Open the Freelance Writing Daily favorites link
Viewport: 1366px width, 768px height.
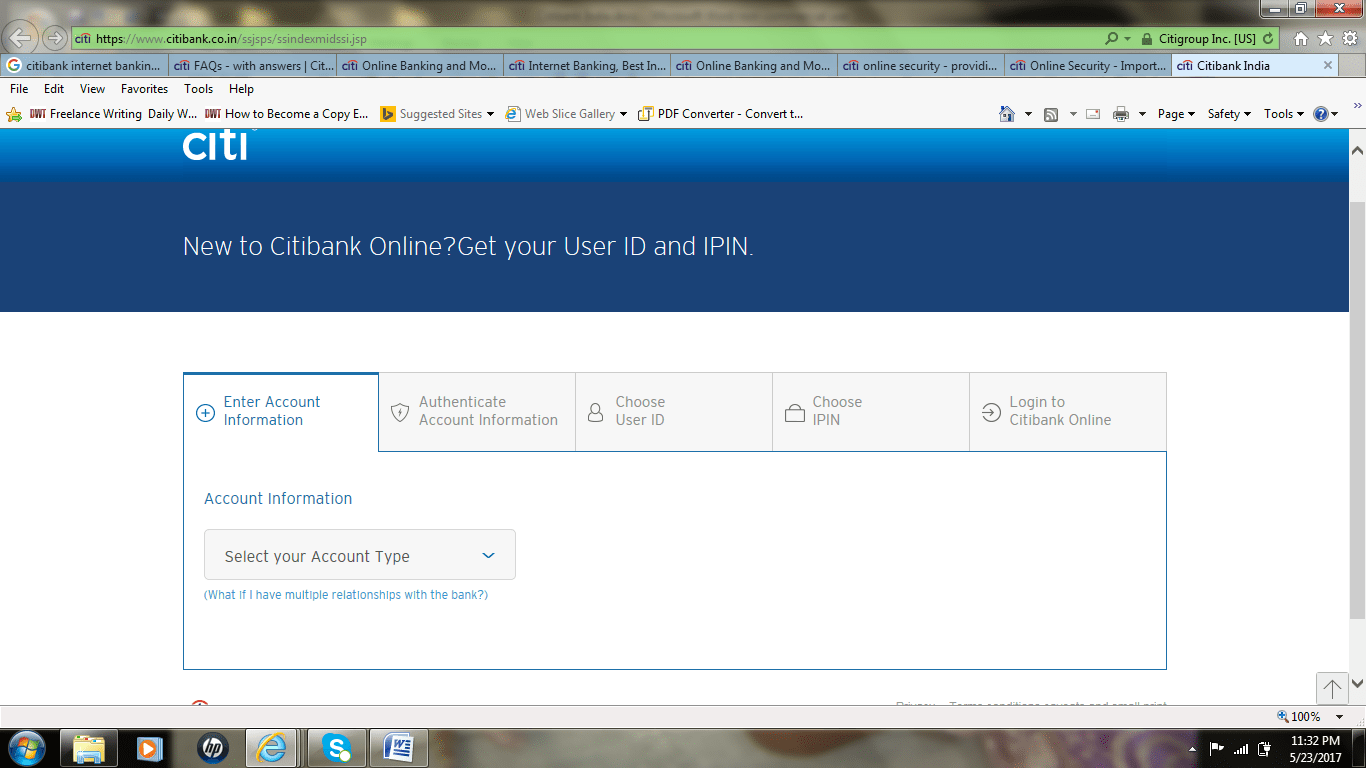pos(113,114)
